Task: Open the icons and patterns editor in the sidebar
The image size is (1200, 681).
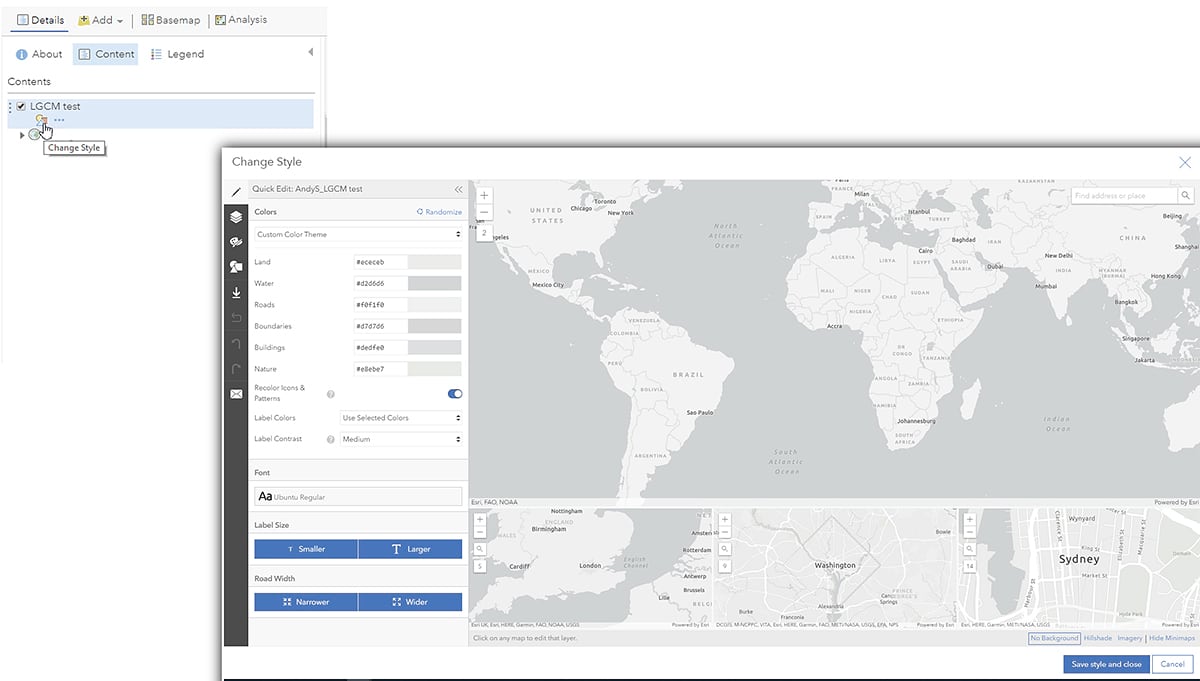Action: 236,267
